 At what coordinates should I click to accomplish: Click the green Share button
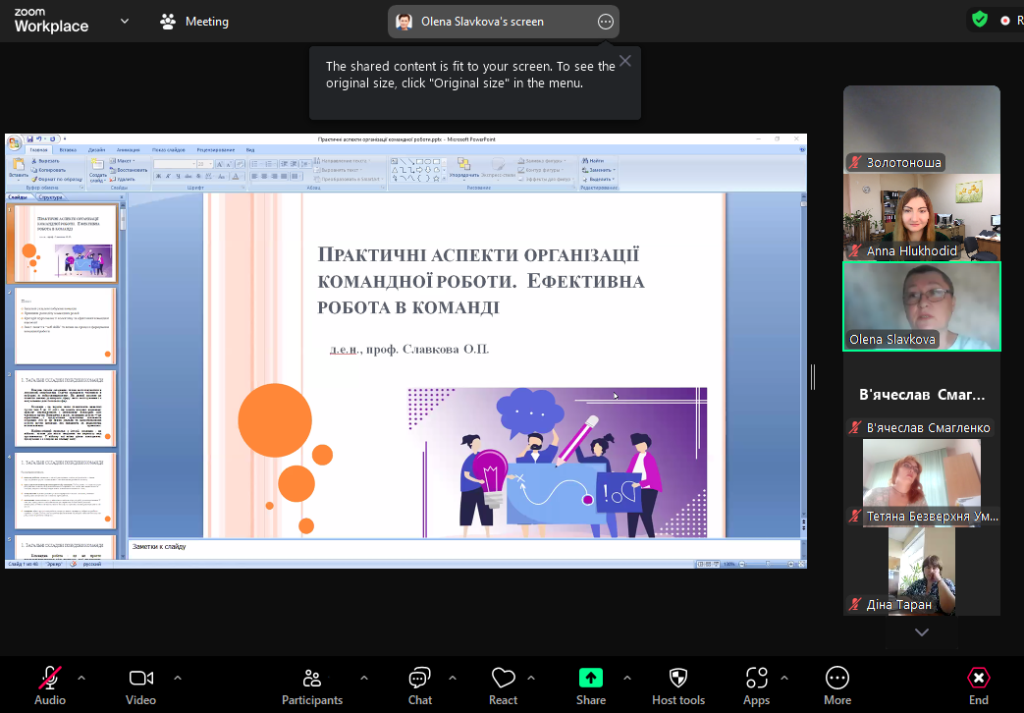coord(591,679)
